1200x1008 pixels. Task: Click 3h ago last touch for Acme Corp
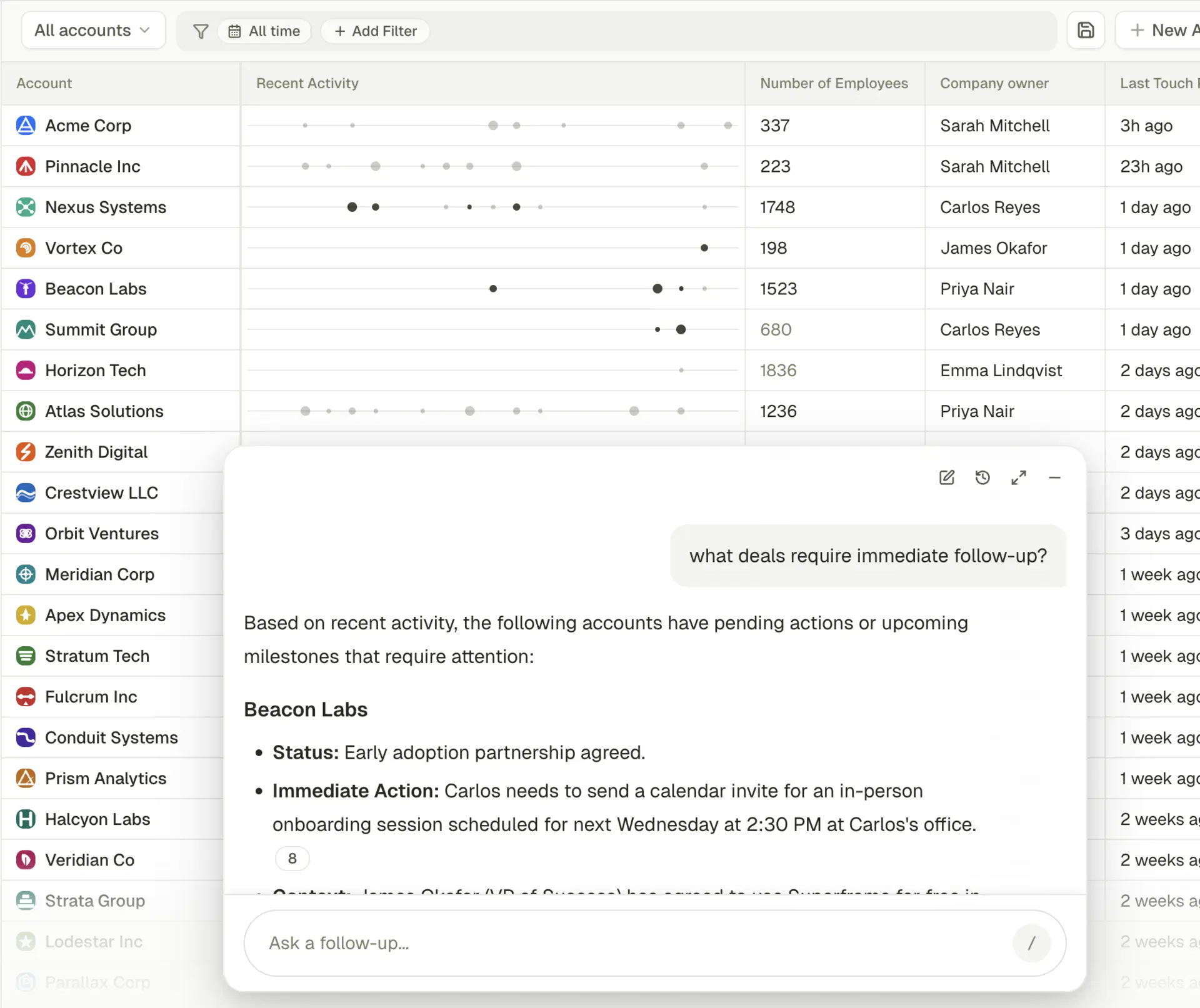click(1146, 126)
